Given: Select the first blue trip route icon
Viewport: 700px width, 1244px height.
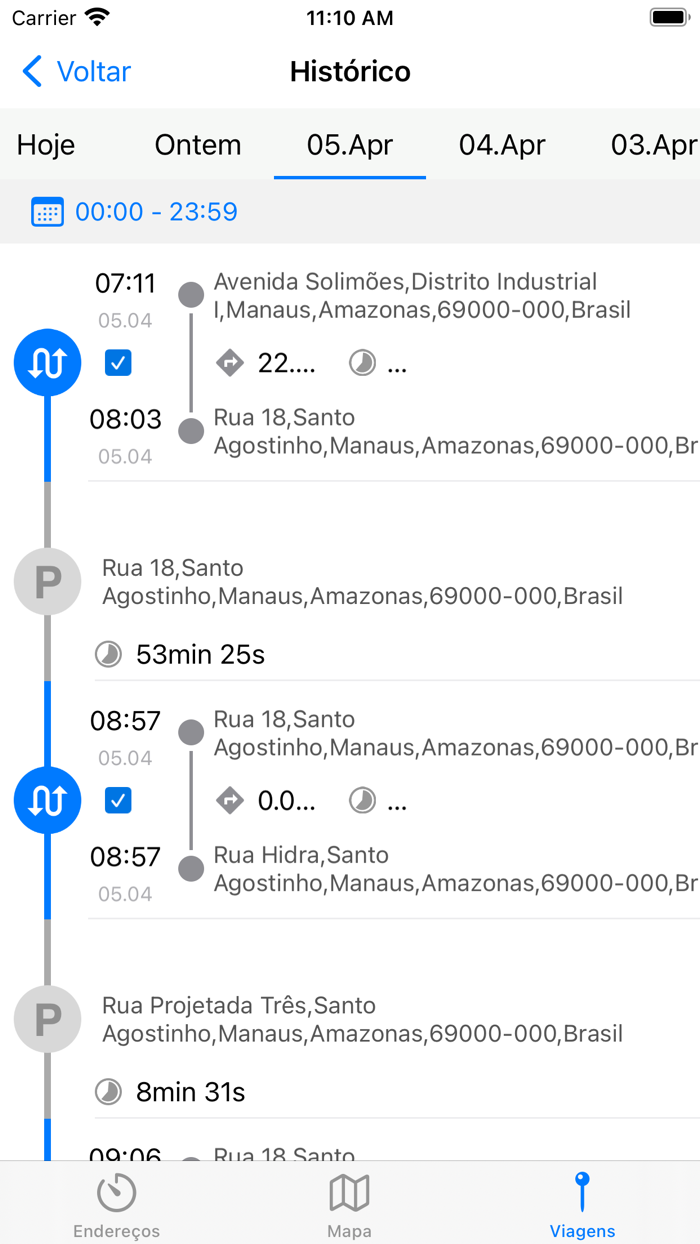Looking at the screenshot, I should (x=47, y=362).
